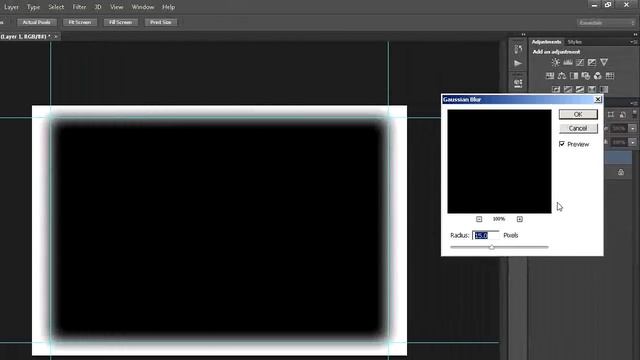Click the Gaussian Blur preview thumbnail
The width and height of the screenshot is (640, 360).
(x=499, y=161)
